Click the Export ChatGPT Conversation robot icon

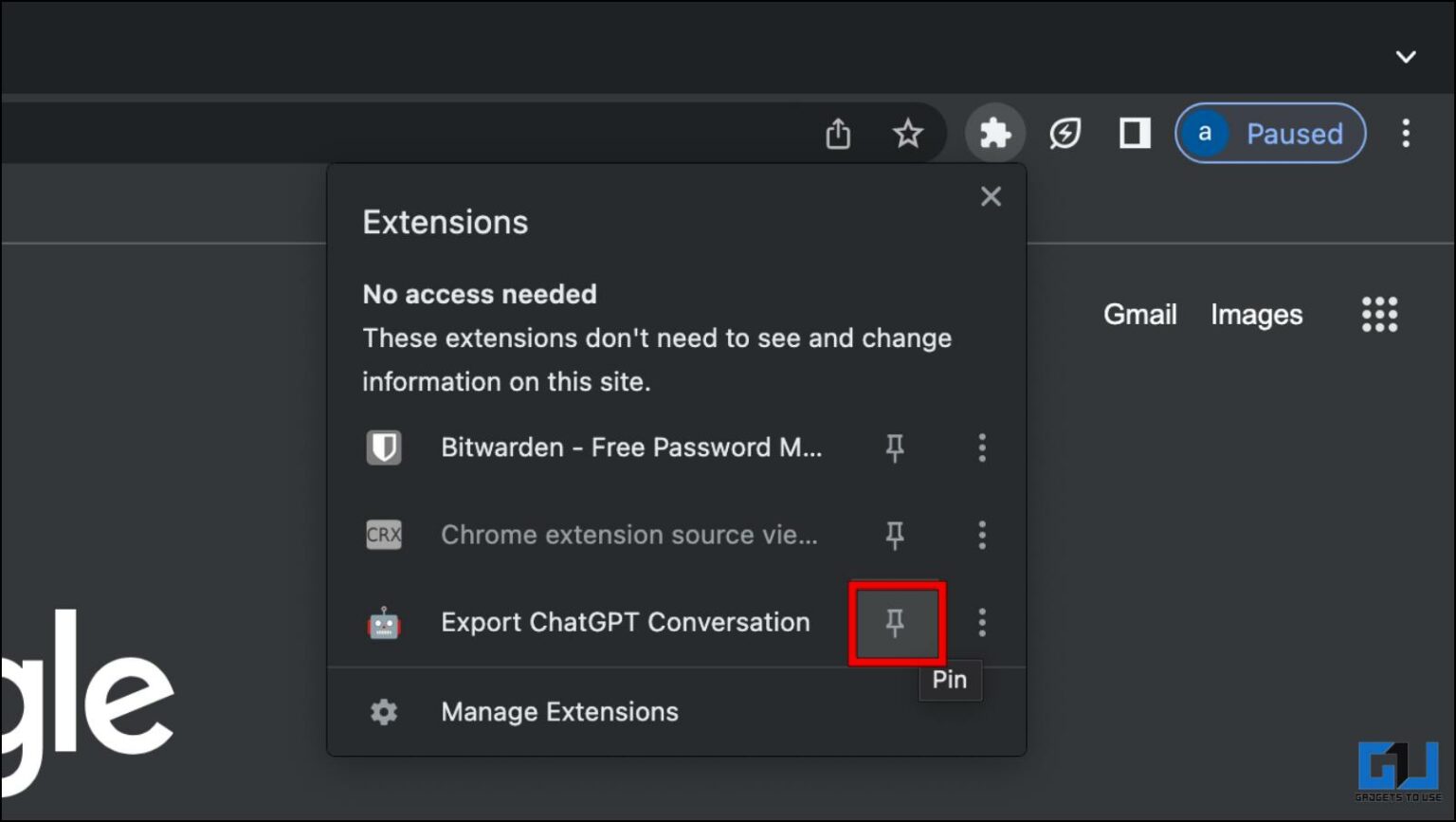(x=383, y=622)
